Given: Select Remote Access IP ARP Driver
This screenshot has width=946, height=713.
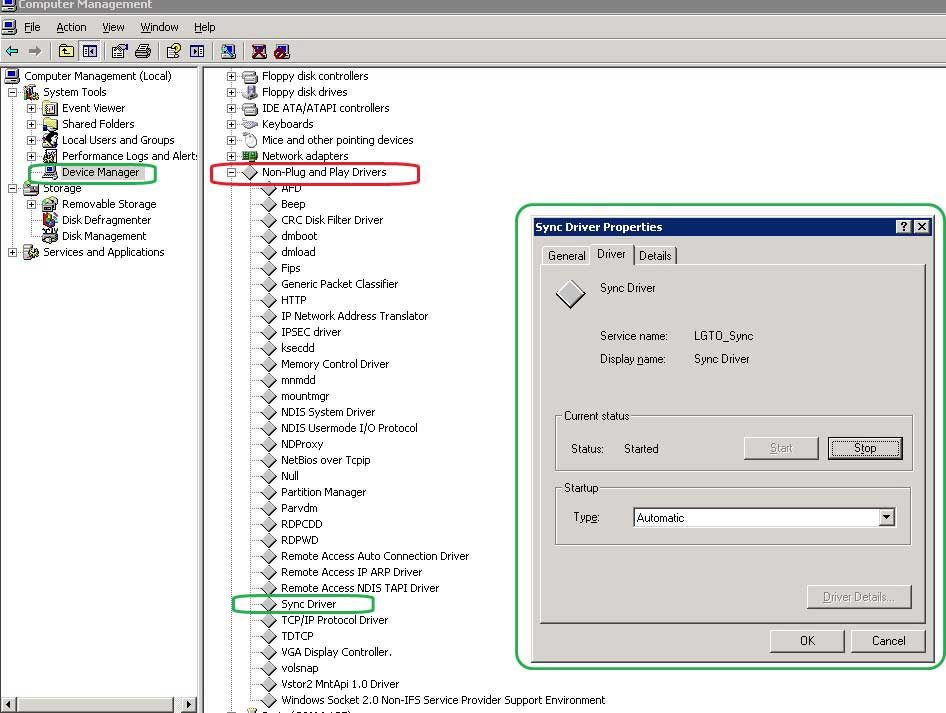Looking at the screenshot, I should (x=351, y=572).
